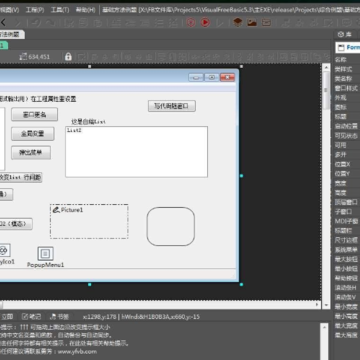Open the 工程(P) menu

[35, 10]
